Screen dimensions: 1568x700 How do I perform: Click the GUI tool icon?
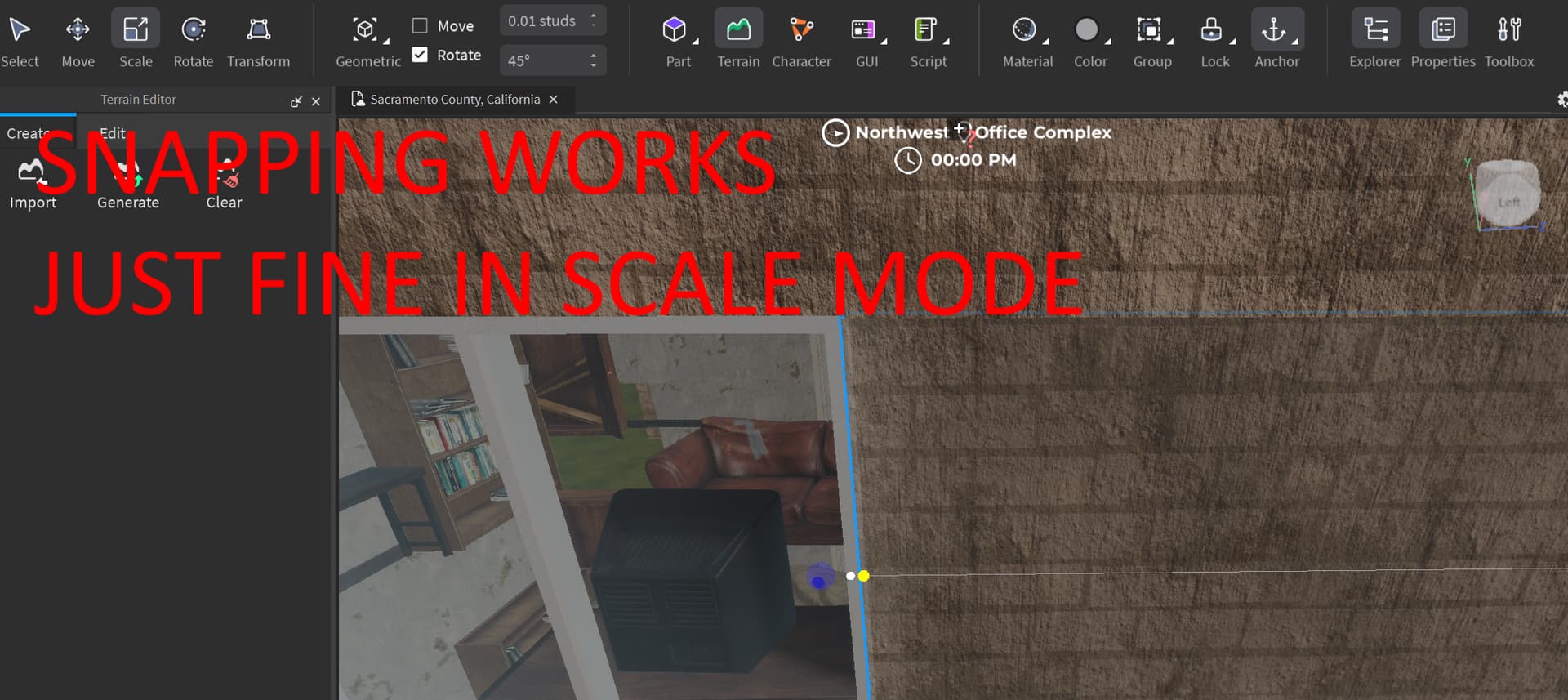[863, 30]
